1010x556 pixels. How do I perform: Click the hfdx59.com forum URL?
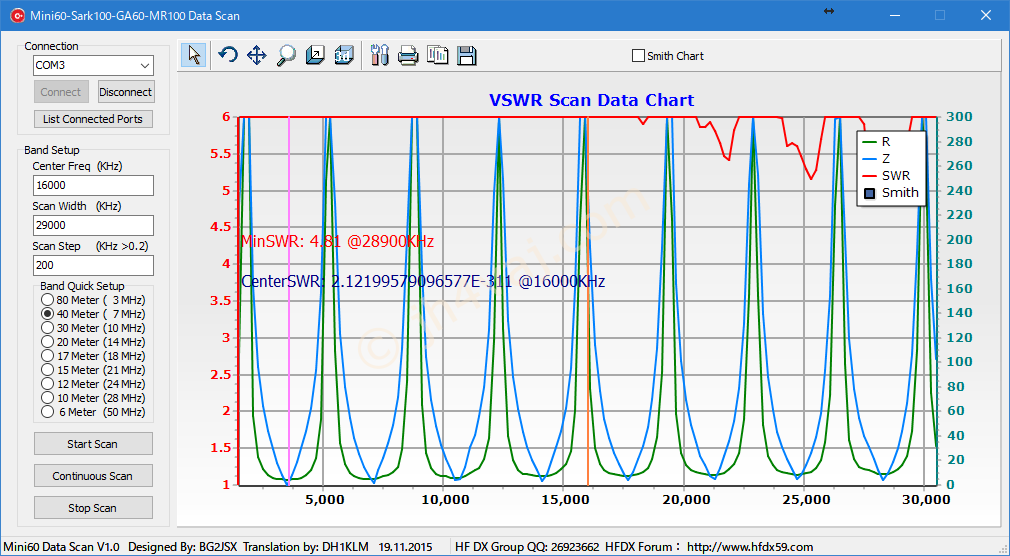pos(750,547)
